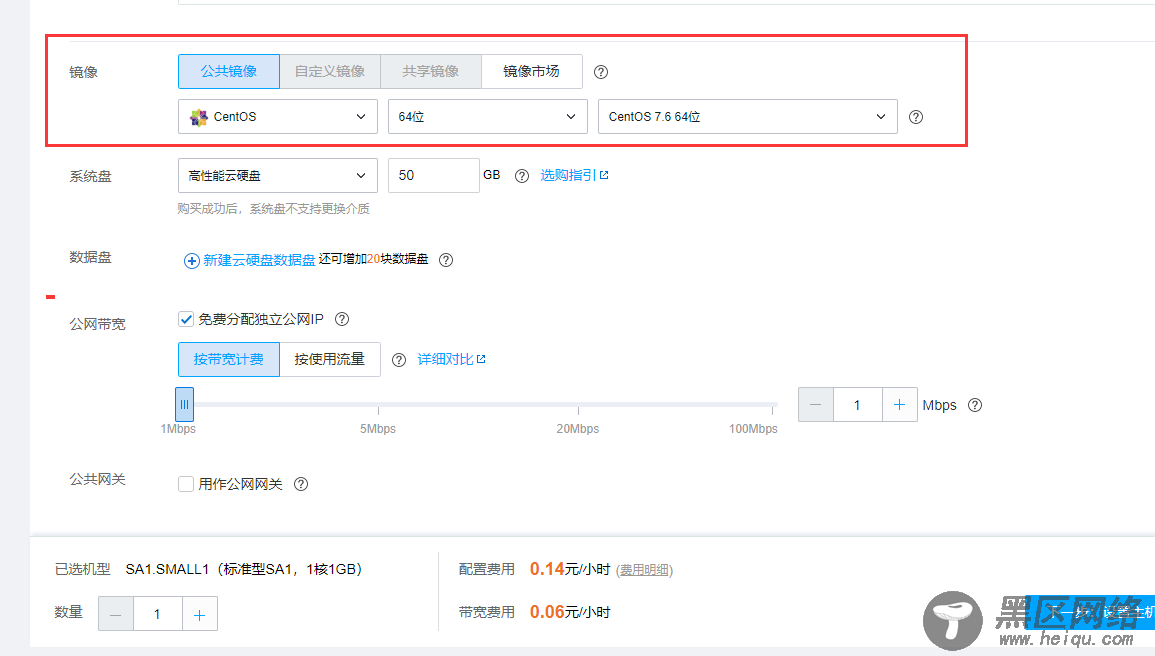Click the external link icon after 选购指引
The width and height of the screenshot is (1155, 656).
(604, 175)
